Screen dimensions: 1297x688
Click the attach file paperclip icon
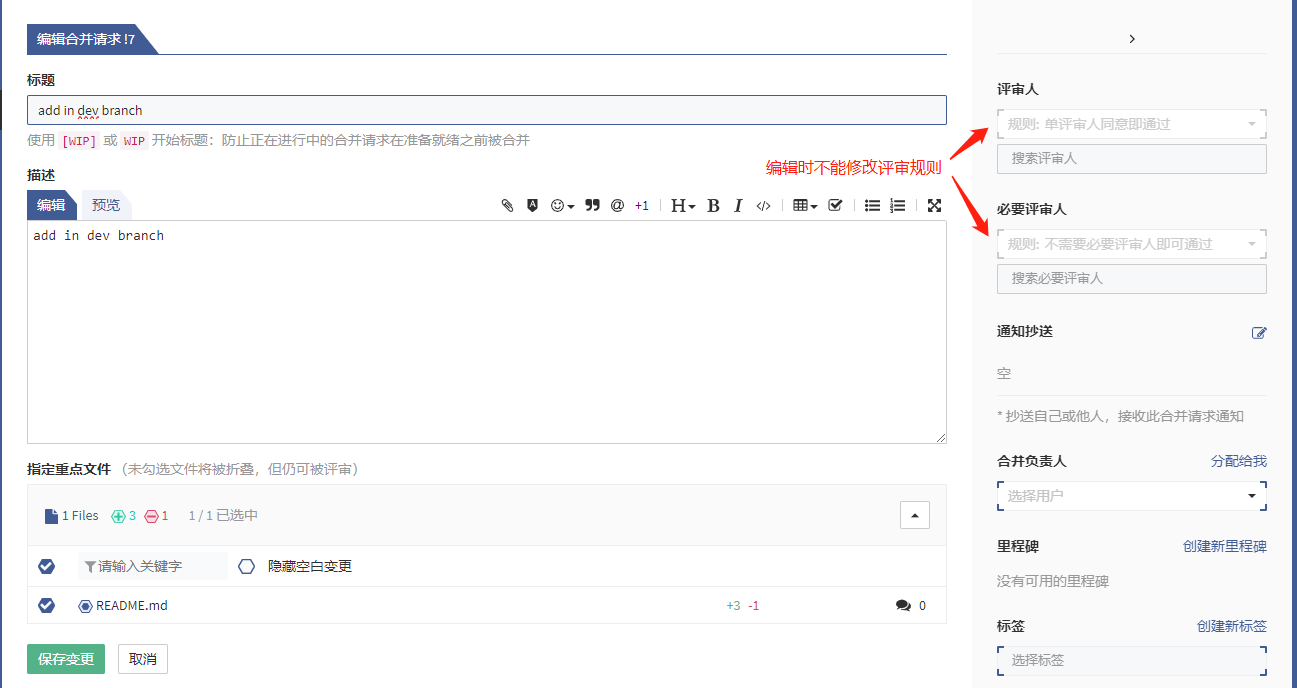(507, 205)
